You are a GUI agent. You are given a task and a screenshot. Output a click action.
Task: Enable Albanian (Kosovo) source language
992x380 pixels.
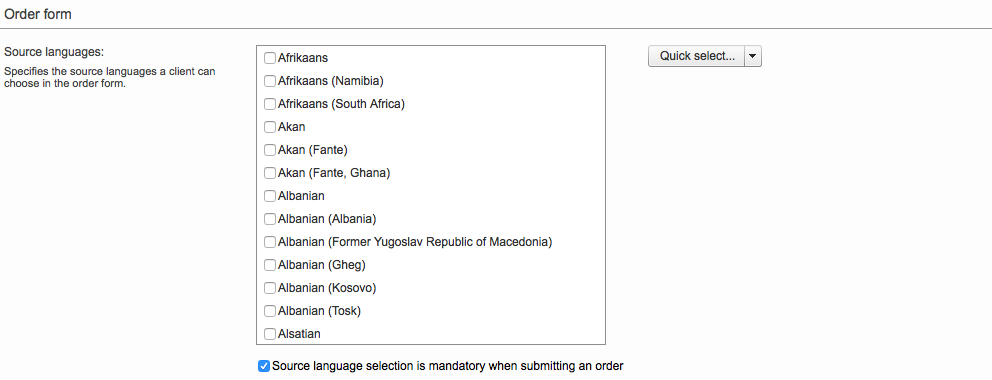[x=270, y=288]
